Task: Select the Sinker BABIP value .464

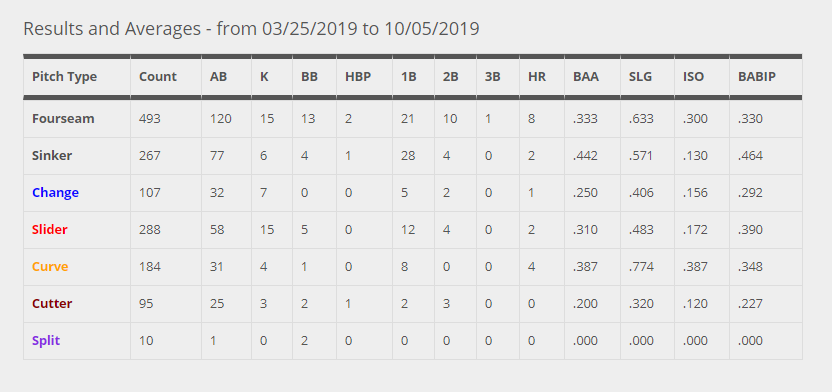Action: (750, 156)
